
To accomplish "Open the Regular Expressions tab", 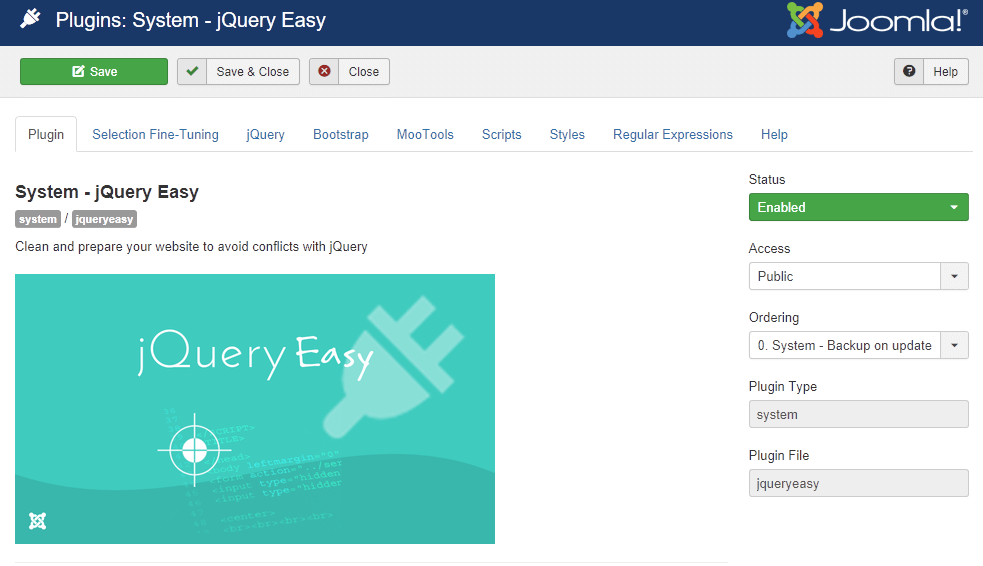I will point(673,134).
